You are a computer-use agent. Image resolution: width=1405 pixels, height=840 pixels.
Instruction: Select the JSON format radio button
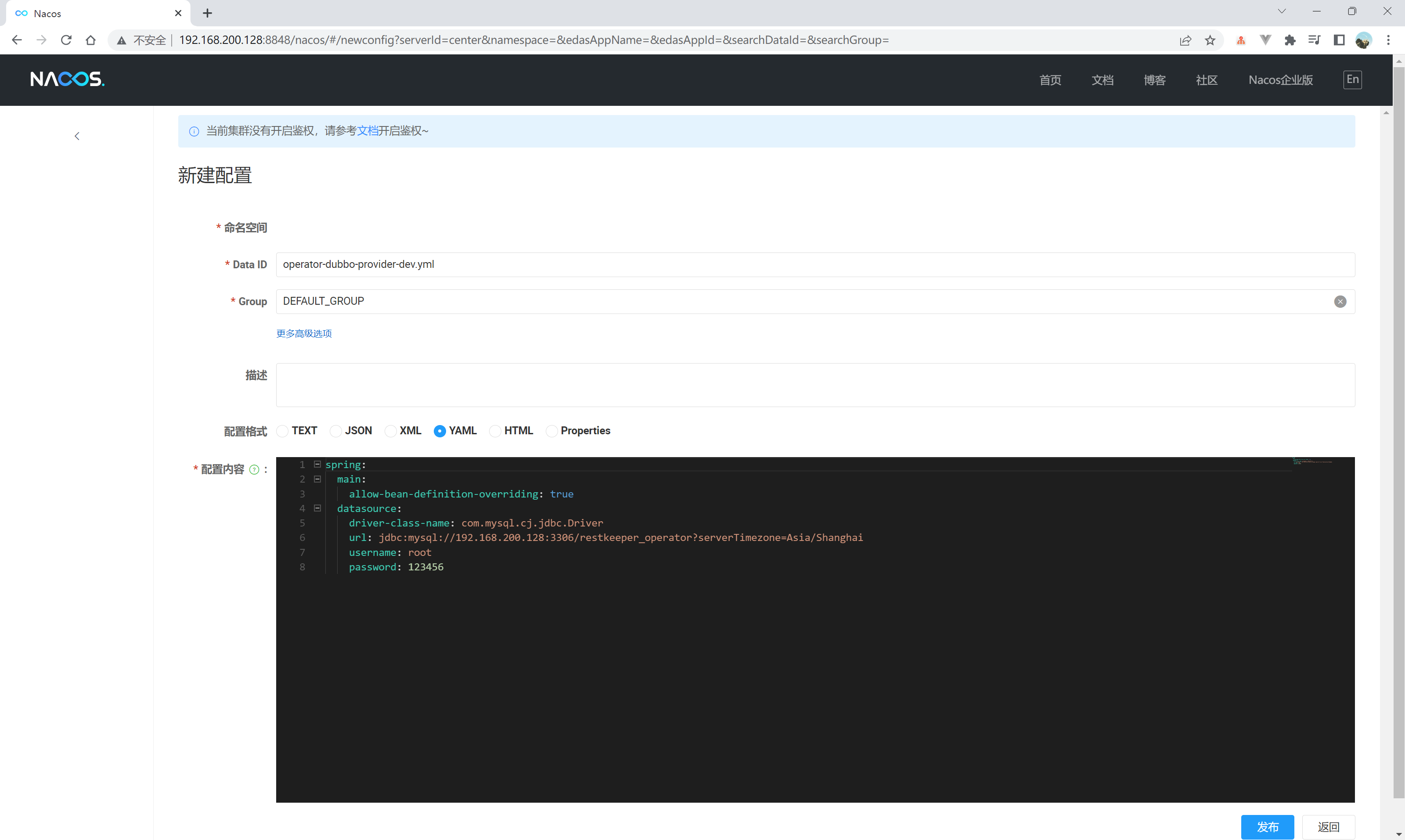click(x=335, y=431)
